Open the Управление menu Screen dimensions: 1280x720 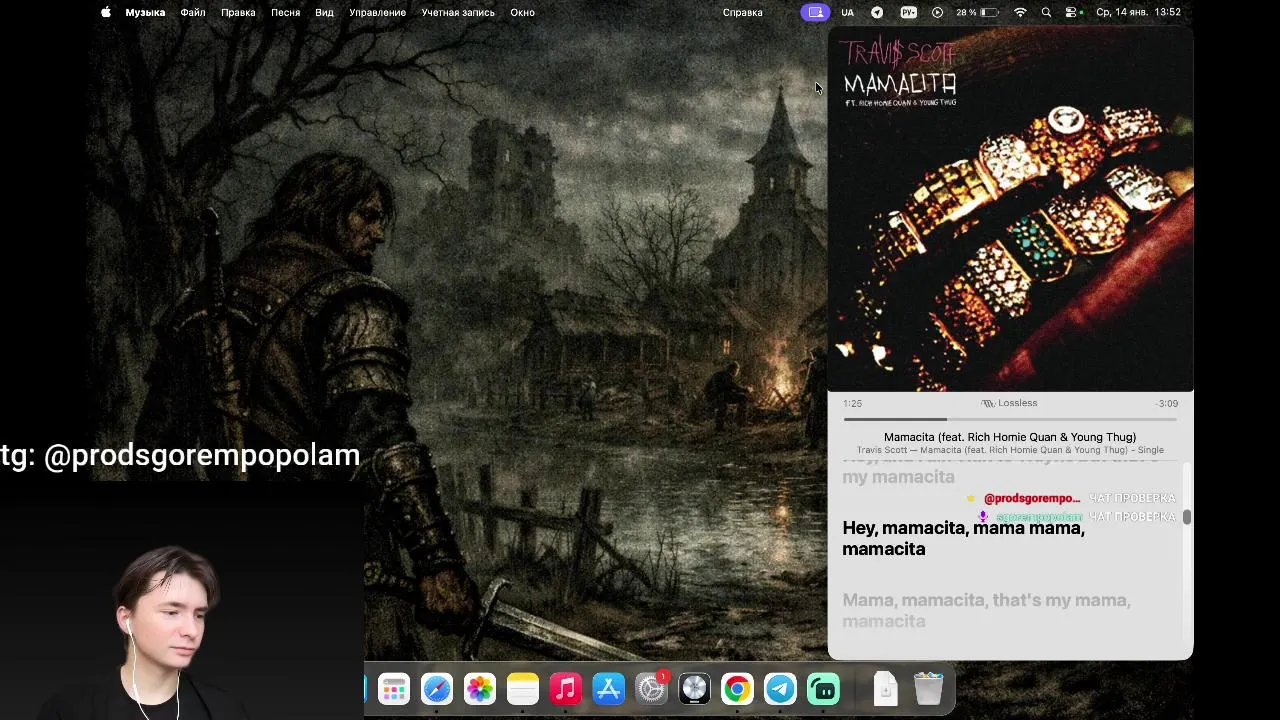(377, 12)
